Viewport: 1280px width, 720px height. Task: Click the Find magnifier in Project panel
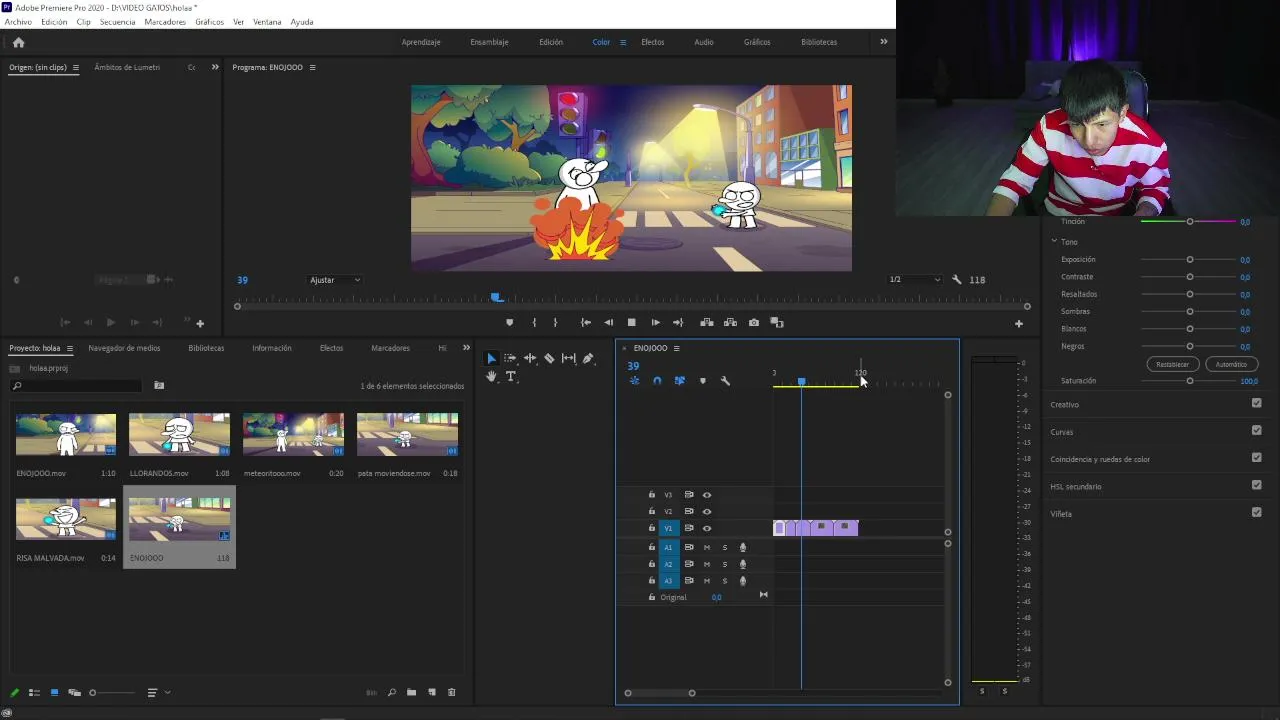click(391, 692)
